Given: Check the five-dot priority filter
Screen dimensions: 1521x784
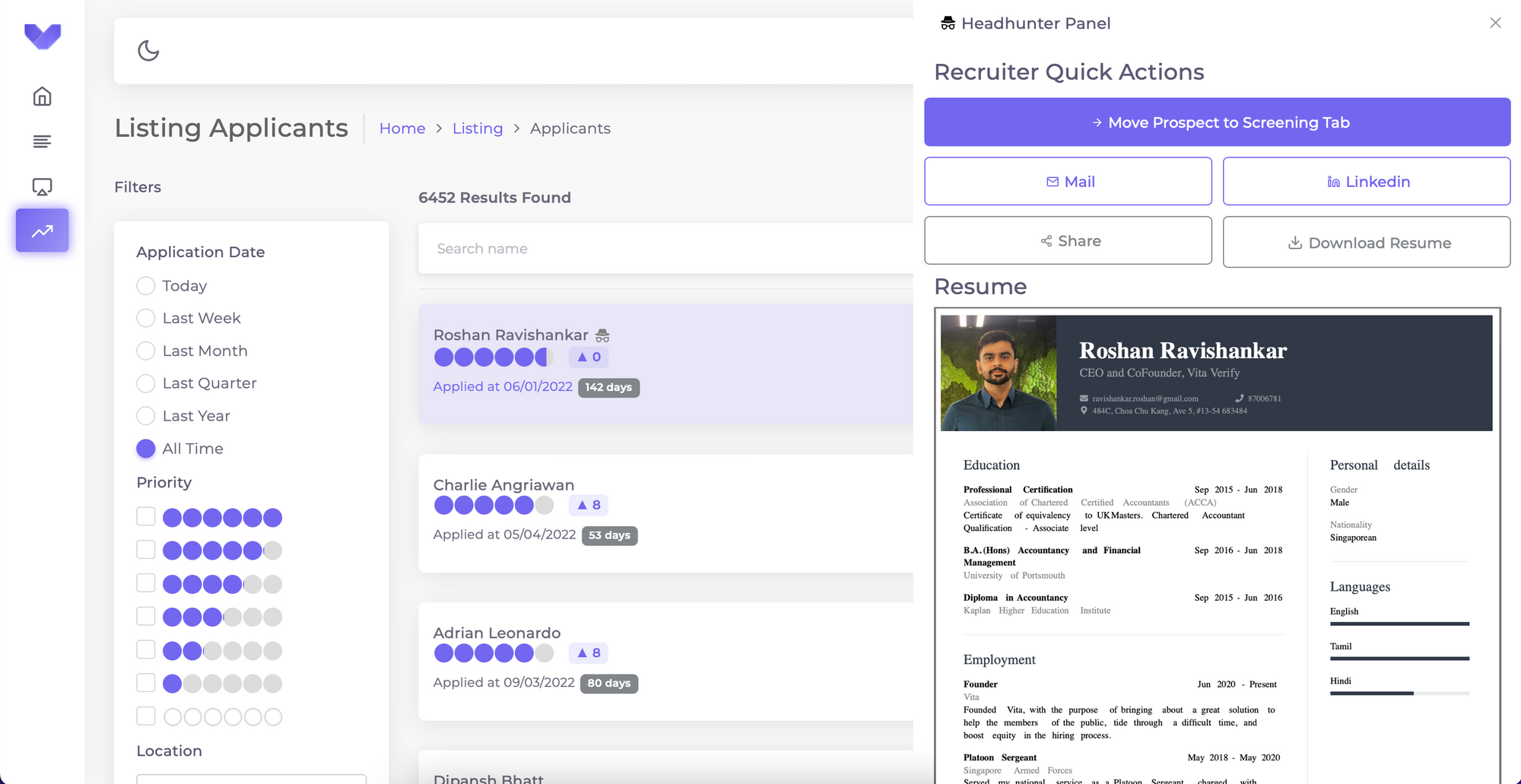Looking at the screenshot, I should coord(146,549).
